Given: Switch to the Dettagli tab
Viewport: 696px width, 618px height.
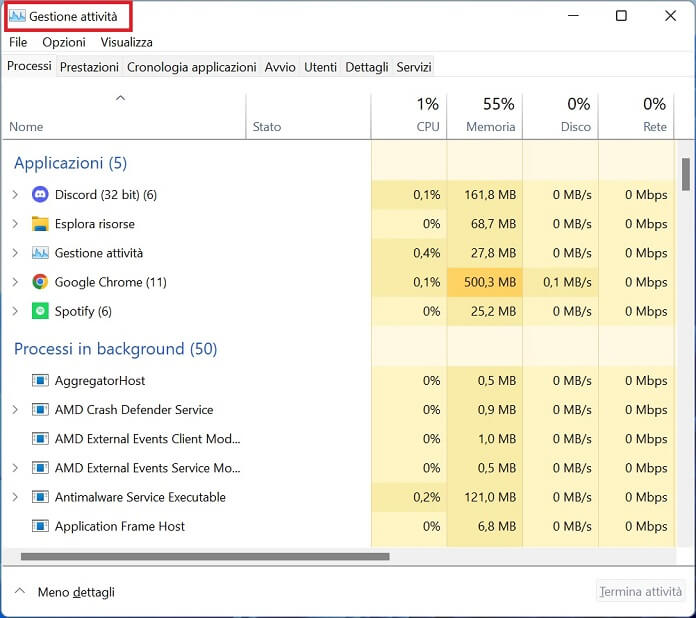Looking at the screenshot, I should click(367, 67).
